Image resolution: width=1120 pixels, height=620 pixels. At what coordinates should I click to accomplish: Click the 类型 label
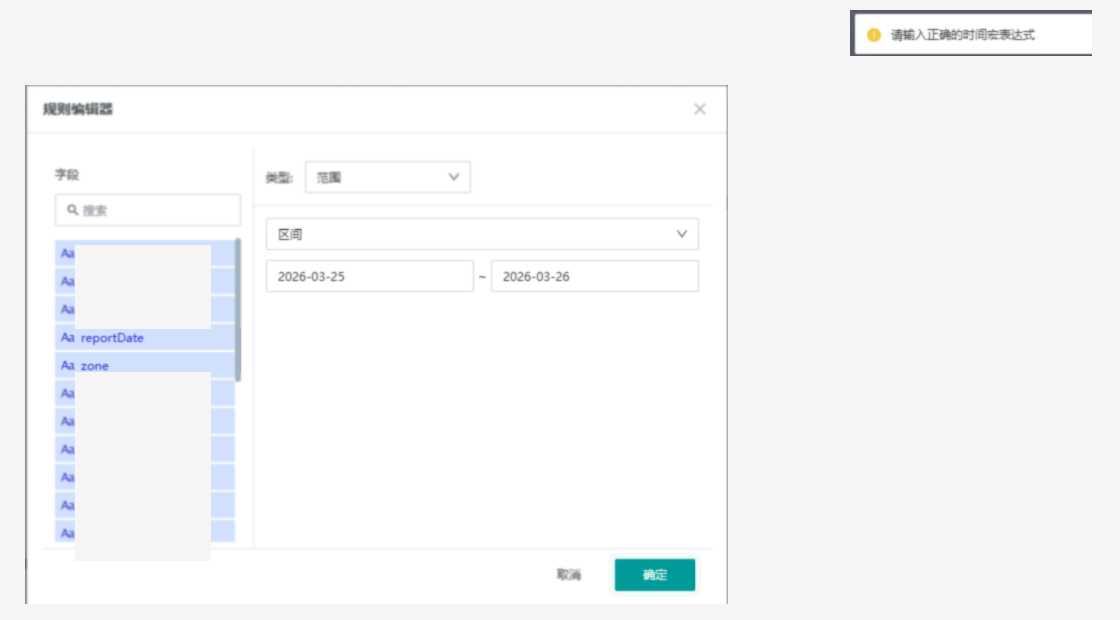[x=279, y=177]
